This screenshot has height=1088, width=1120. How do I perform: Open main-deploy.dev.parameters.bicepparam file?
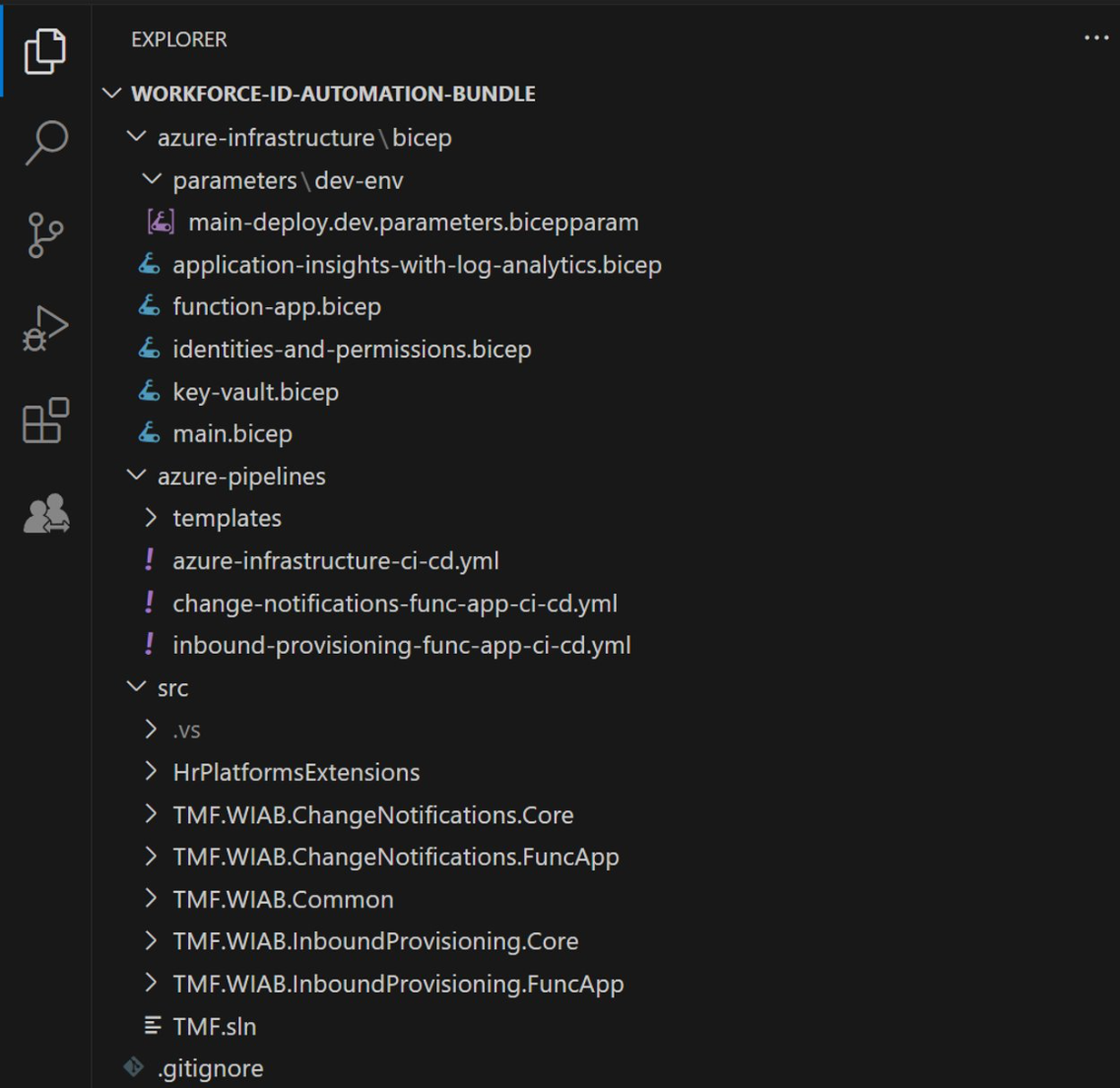pyautogui.click(x=413, y=223)
